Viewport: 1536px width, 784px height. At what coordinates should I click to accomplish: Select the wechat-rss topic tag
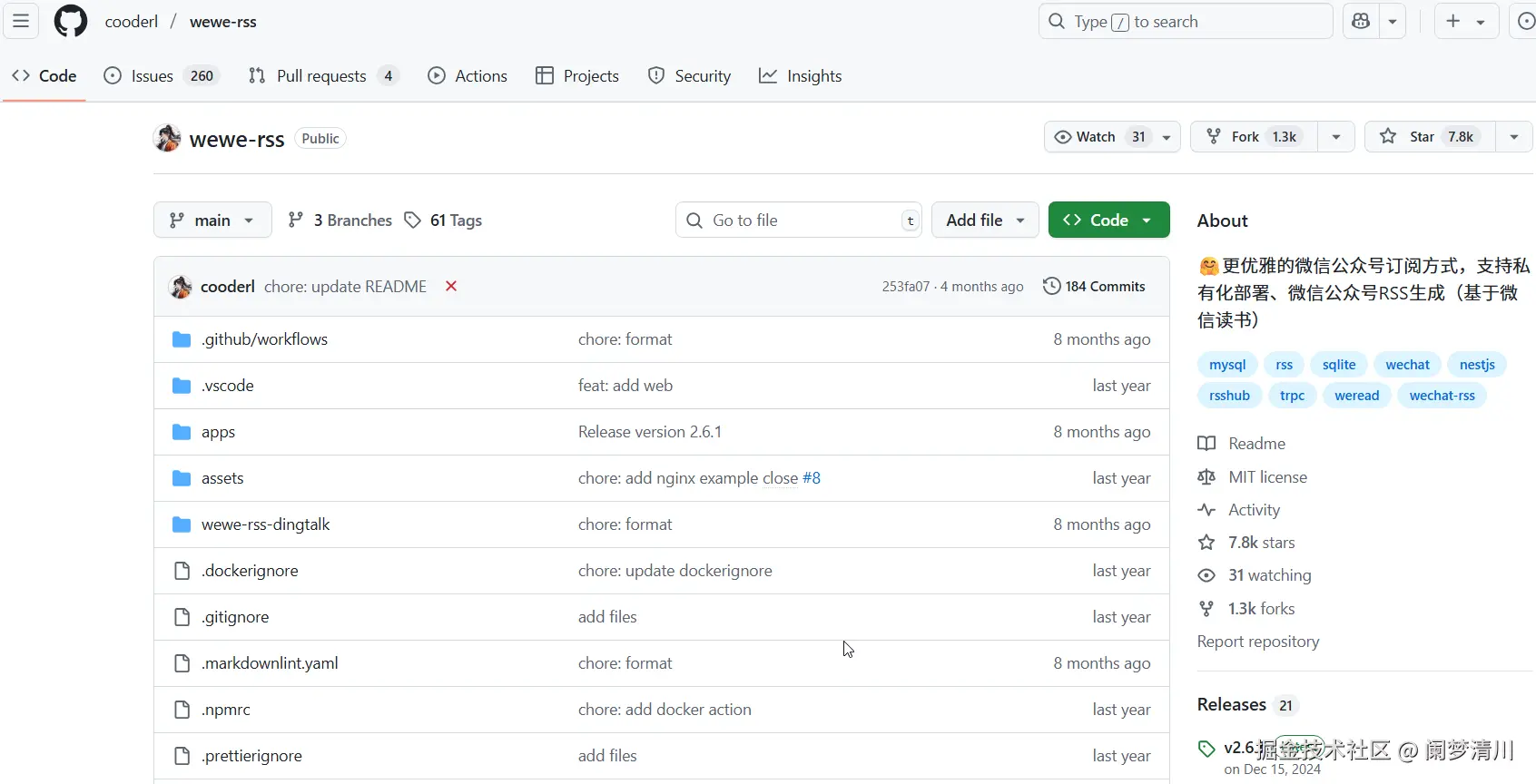pyautogui.click(x=1442, y=396)
